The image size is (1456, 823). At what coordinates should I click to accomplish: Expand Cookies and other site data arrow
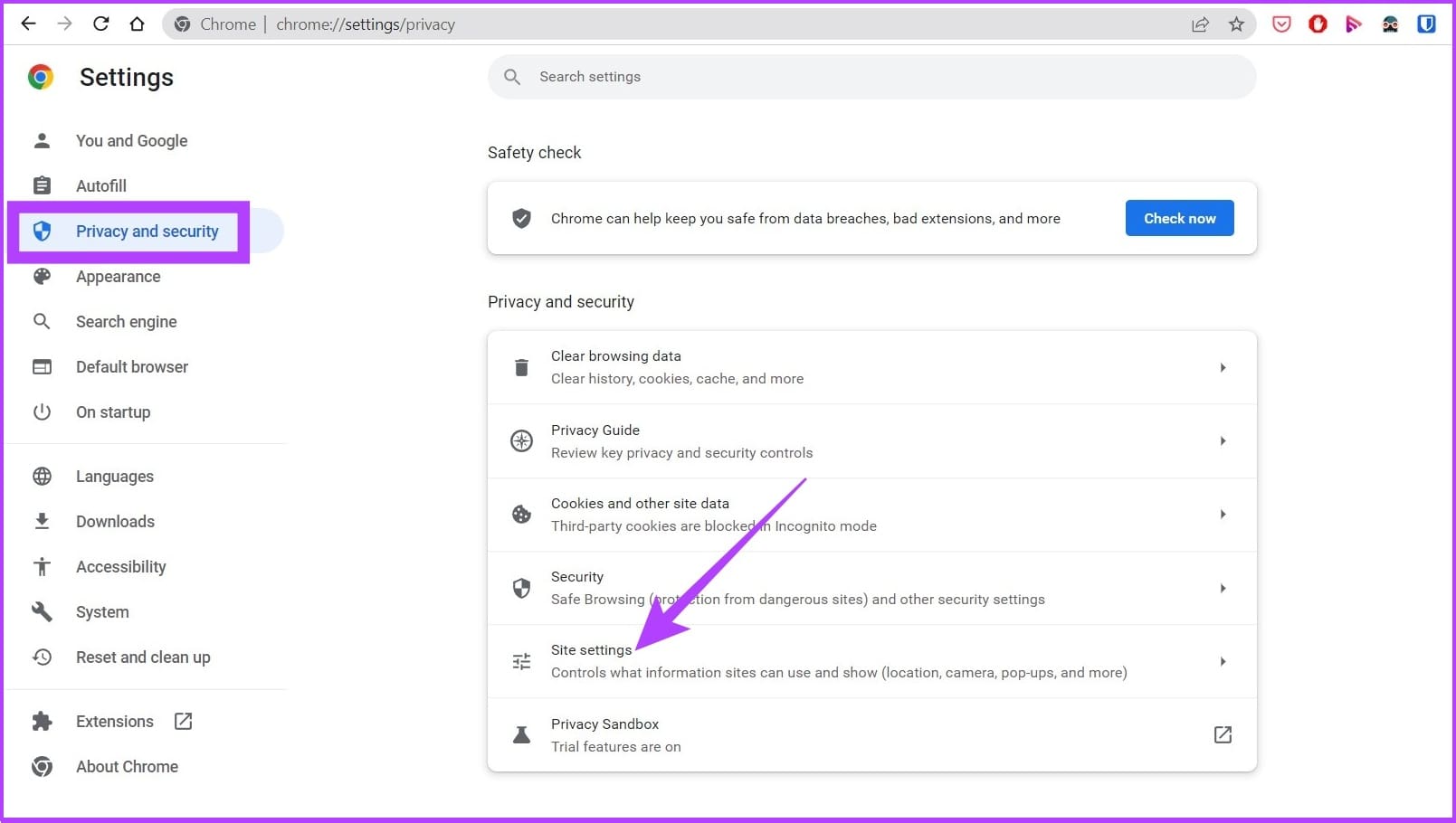coord(1223,515)
